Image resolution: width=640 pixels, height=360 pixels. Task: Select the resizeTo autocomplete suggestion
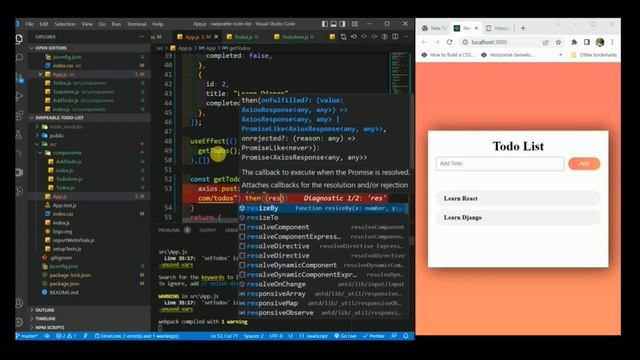[323, 218]
